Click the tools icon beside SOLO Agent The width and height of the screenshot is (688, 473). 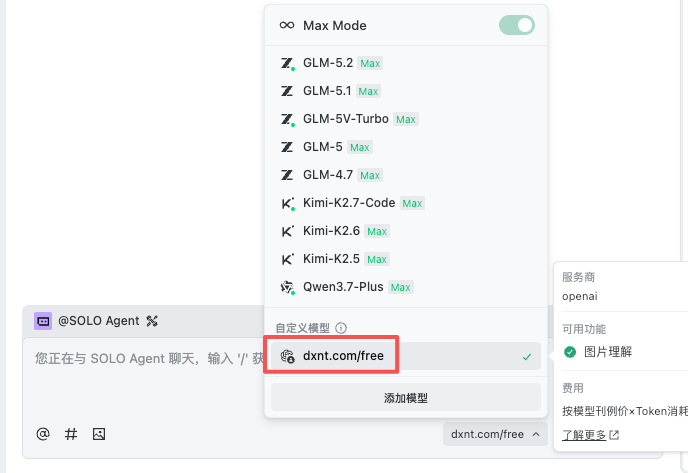point(152,321)
